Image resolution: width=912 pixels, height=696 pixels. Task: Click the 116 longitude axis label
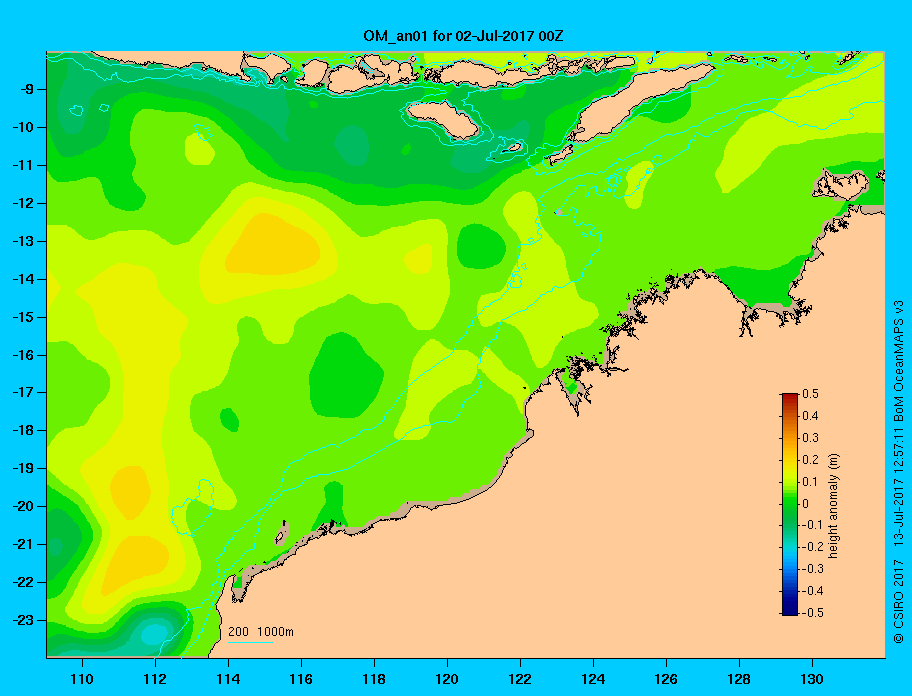click(x=301, y=679)
